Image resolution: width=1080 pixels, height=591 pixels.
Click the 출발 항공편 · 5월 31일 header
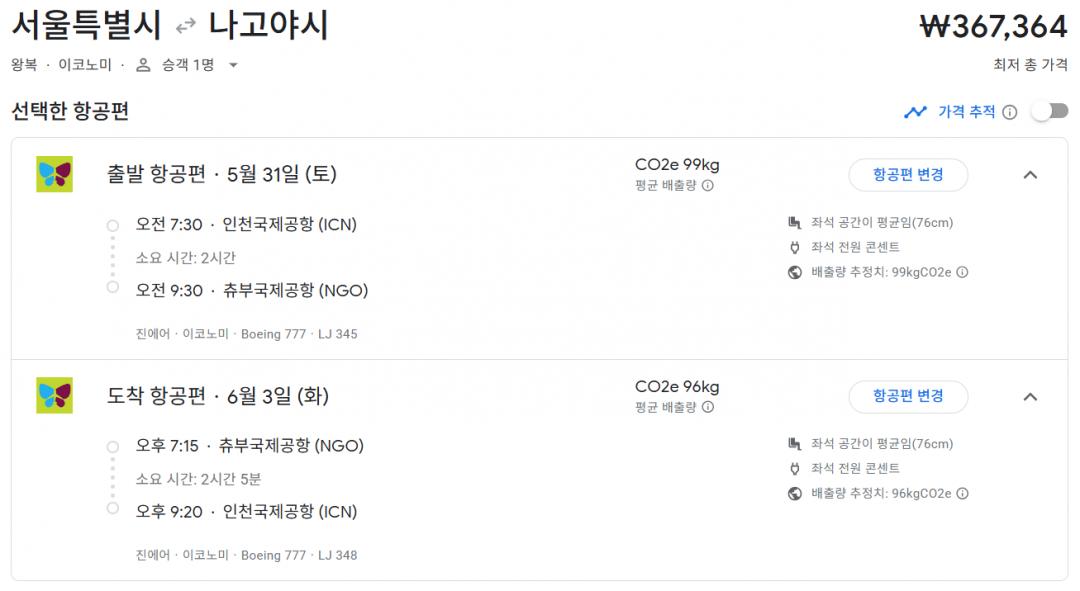click(221, 174)
